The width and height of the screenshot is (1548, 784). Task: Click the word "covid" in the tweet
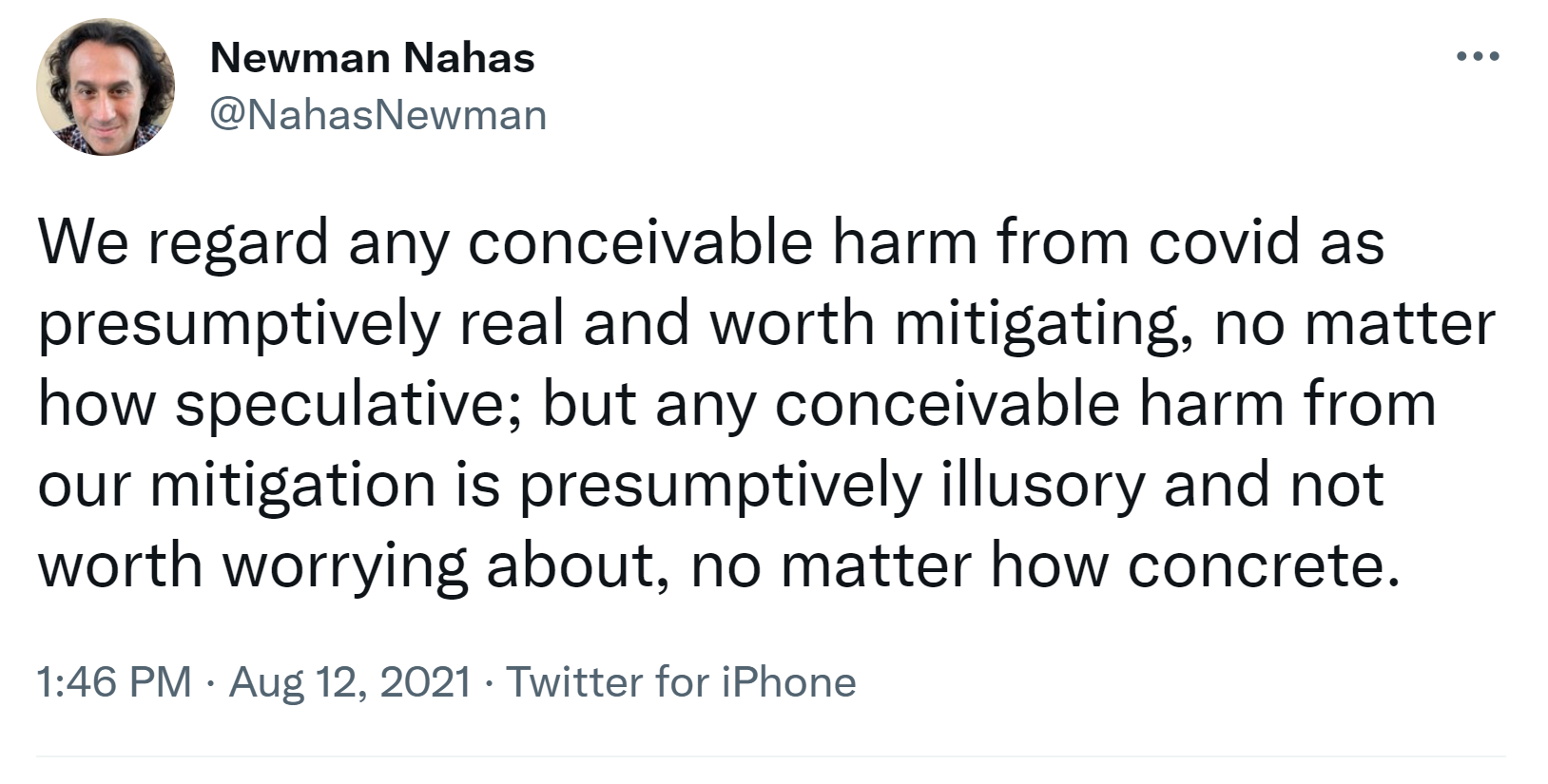click(1223, 241)
